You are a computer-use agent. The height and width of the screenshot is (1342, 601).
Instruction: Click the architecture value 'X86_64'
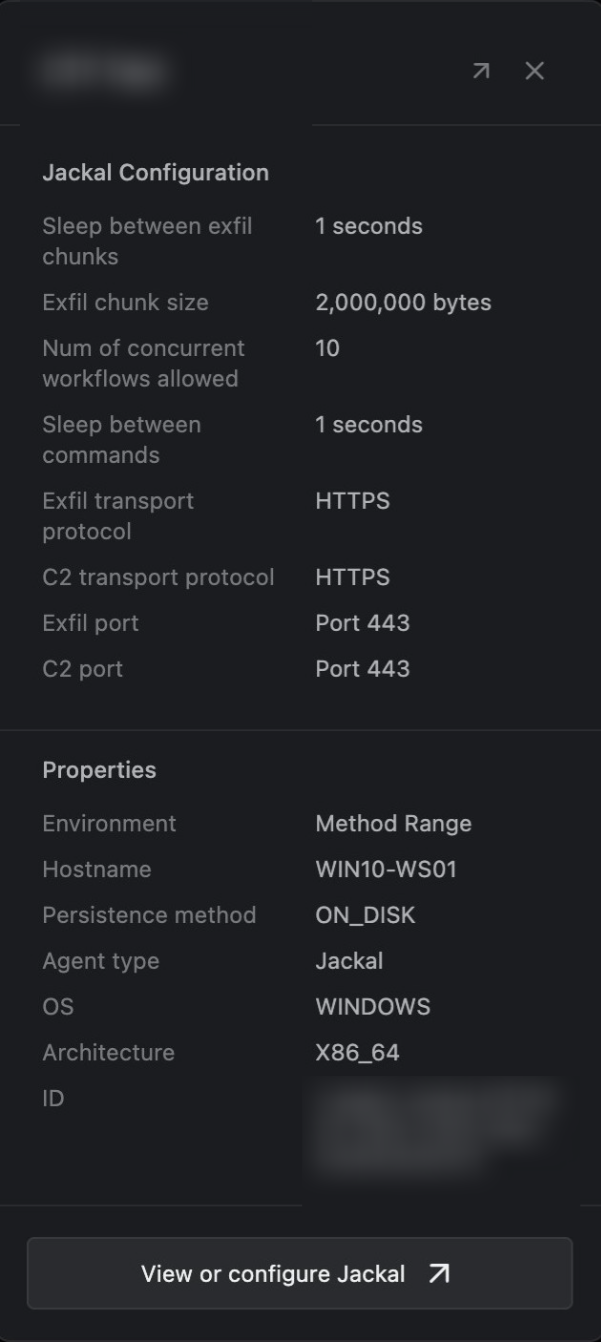pyautogui.click(x=357, y=1053)
